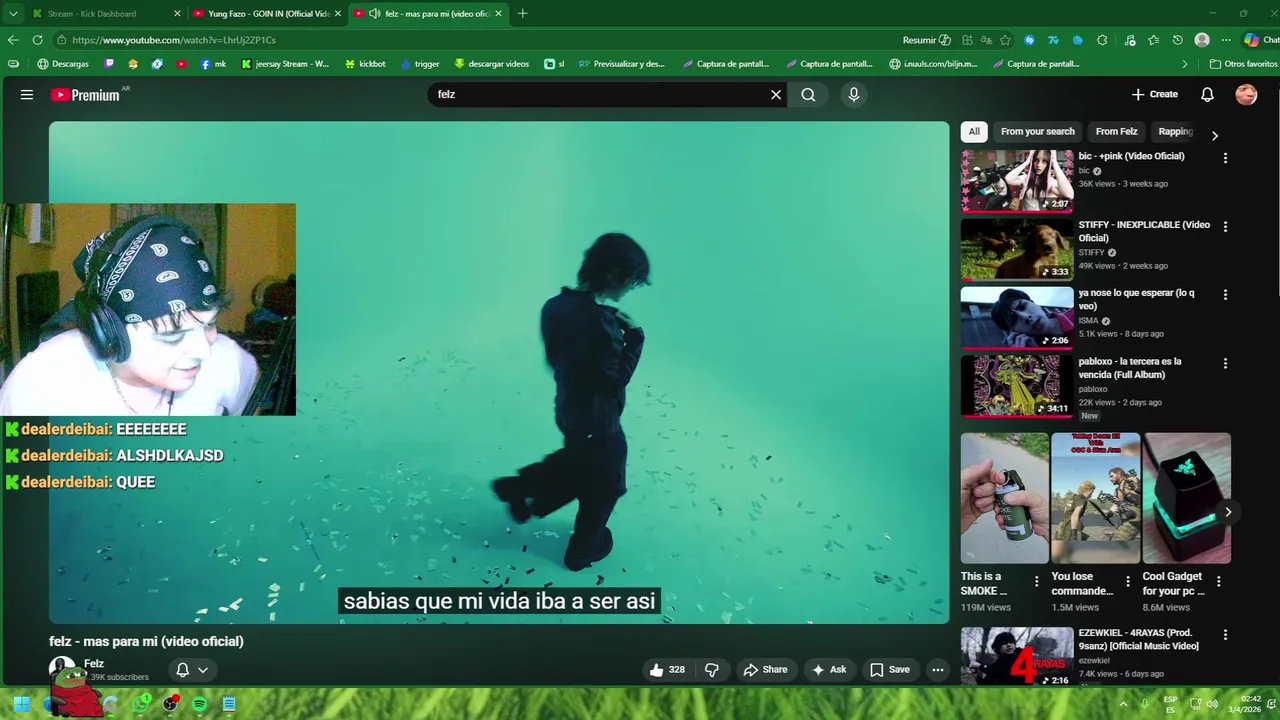Screen dimensions: 1280x720
Task: Click inside the YouTube search field
Action: coord(600,95)
